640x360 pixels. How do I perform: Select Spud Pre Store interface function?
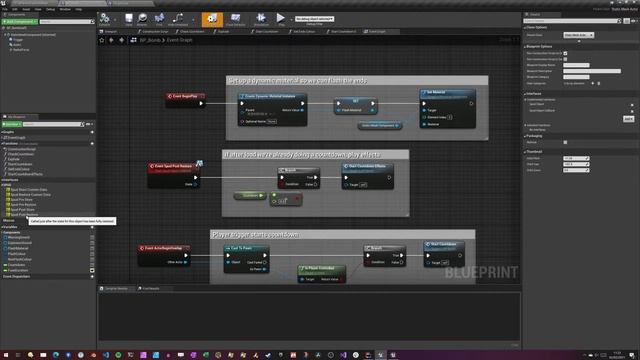pyautogui.click(x=22, y=200)
